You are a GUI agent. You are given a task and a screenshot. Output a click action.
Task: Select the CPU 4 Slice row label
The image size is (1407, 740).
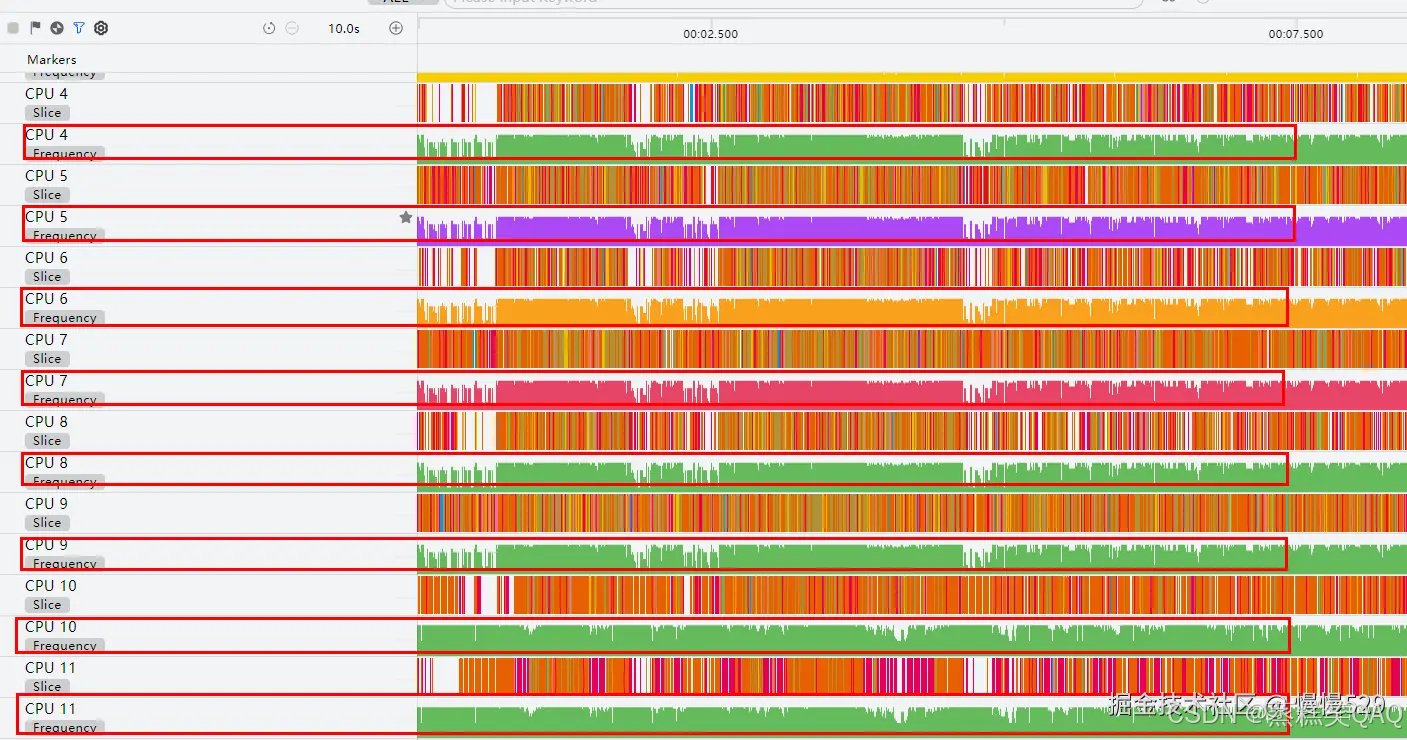pyautogui.click(x=47, y=103)
